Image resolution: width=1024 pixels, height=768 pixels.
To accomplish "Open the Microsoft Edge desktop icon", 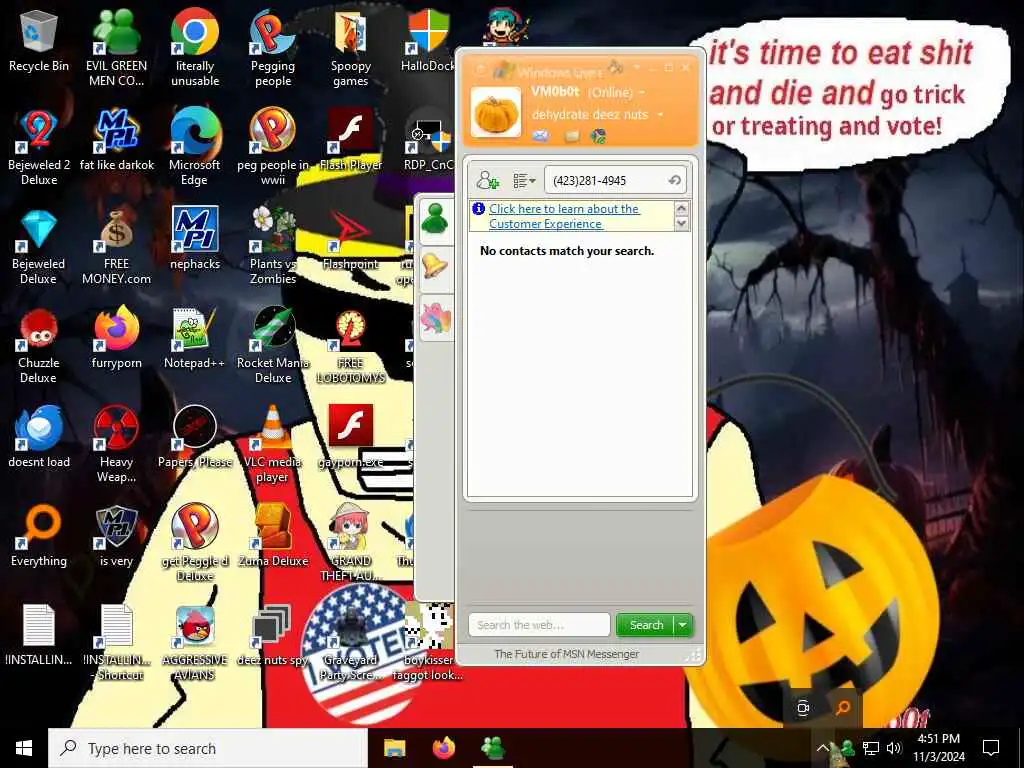I will [x=195, y=147].
